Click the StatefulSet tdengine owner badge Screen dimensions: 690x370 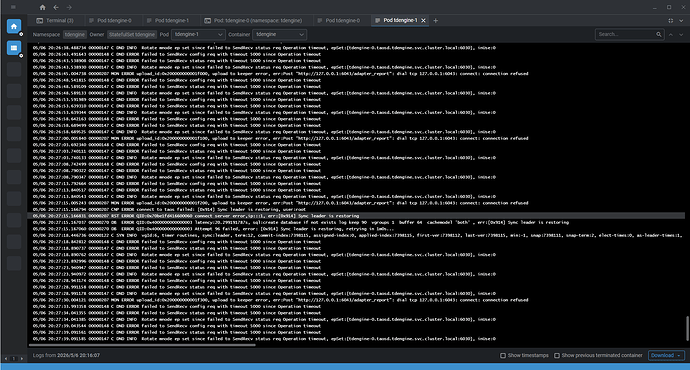132,34
